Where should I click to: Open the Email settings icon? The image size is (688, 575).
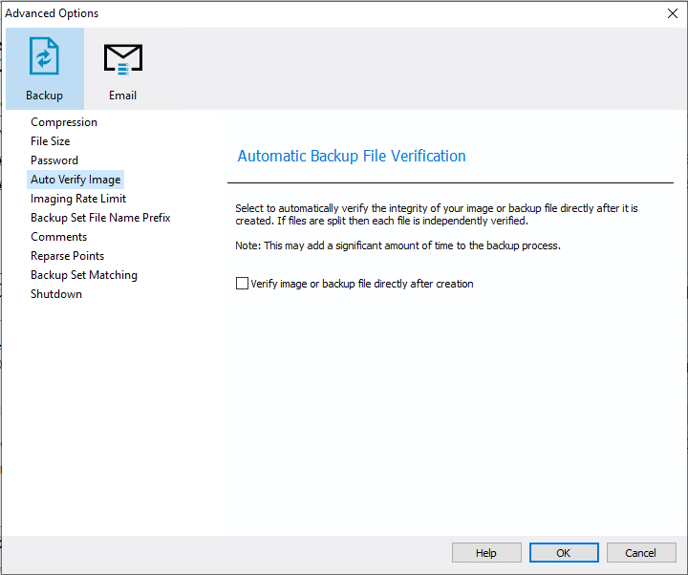(123, 68)
